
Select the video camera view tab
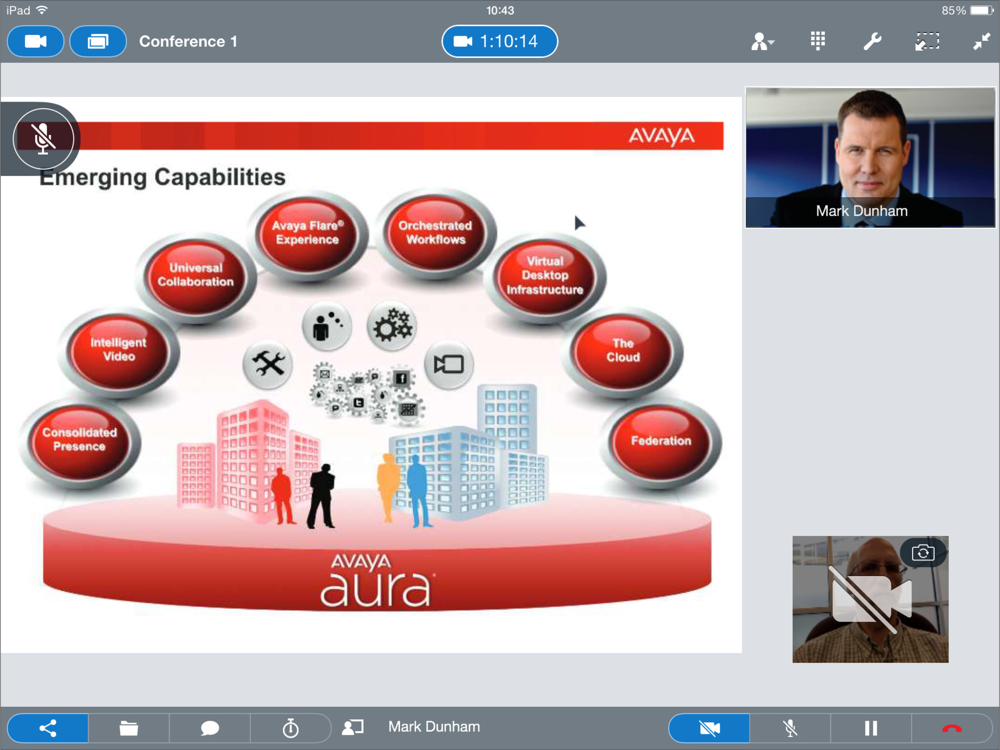36,41
